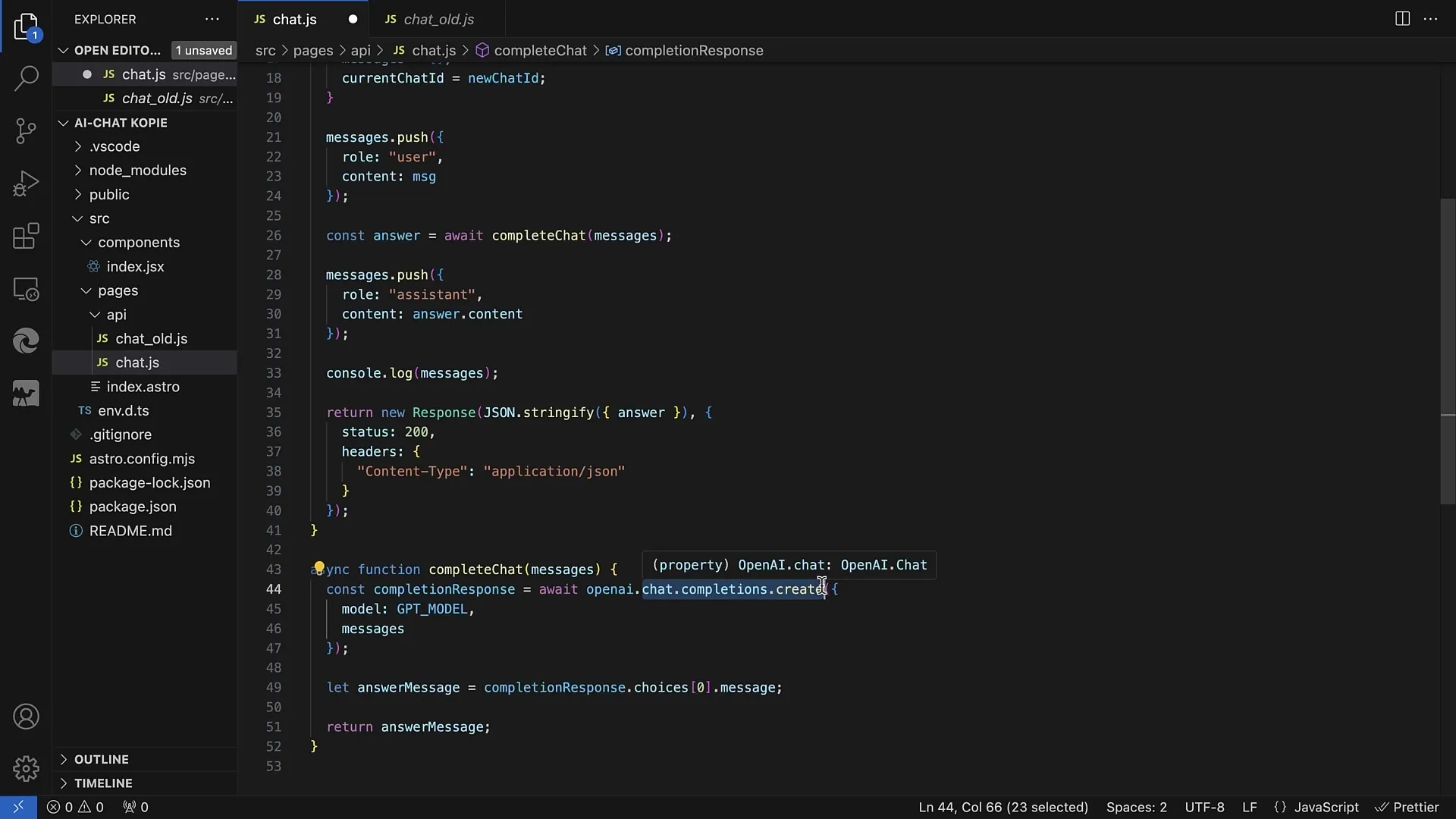This screenshot has height=819, width=1456.
Task: Click the lightbulb code action on line 43
Action: pos(319,568)
